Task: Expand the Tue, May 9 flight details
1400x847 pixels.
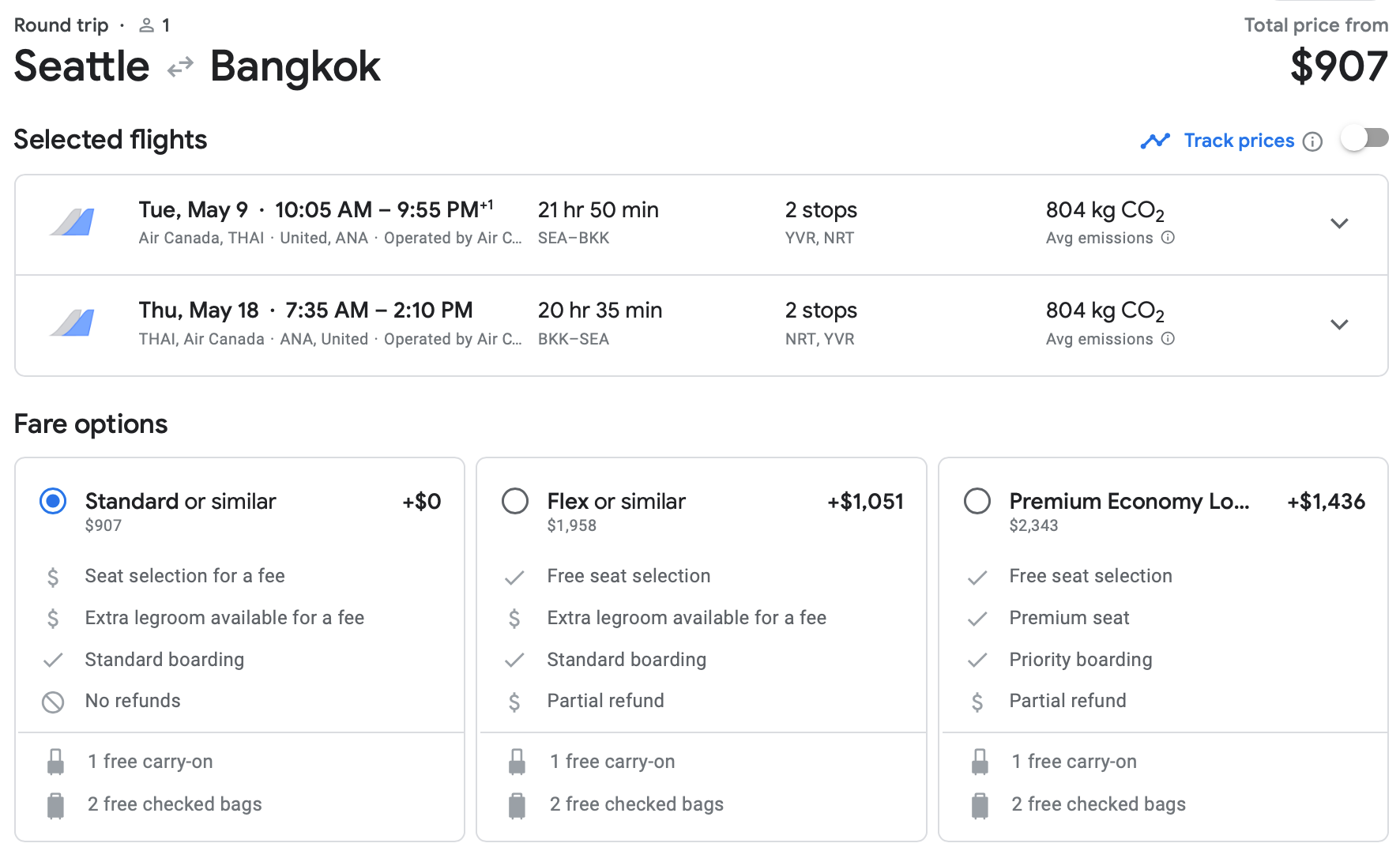Action: pyautogui.click(x=1338, y=224)
